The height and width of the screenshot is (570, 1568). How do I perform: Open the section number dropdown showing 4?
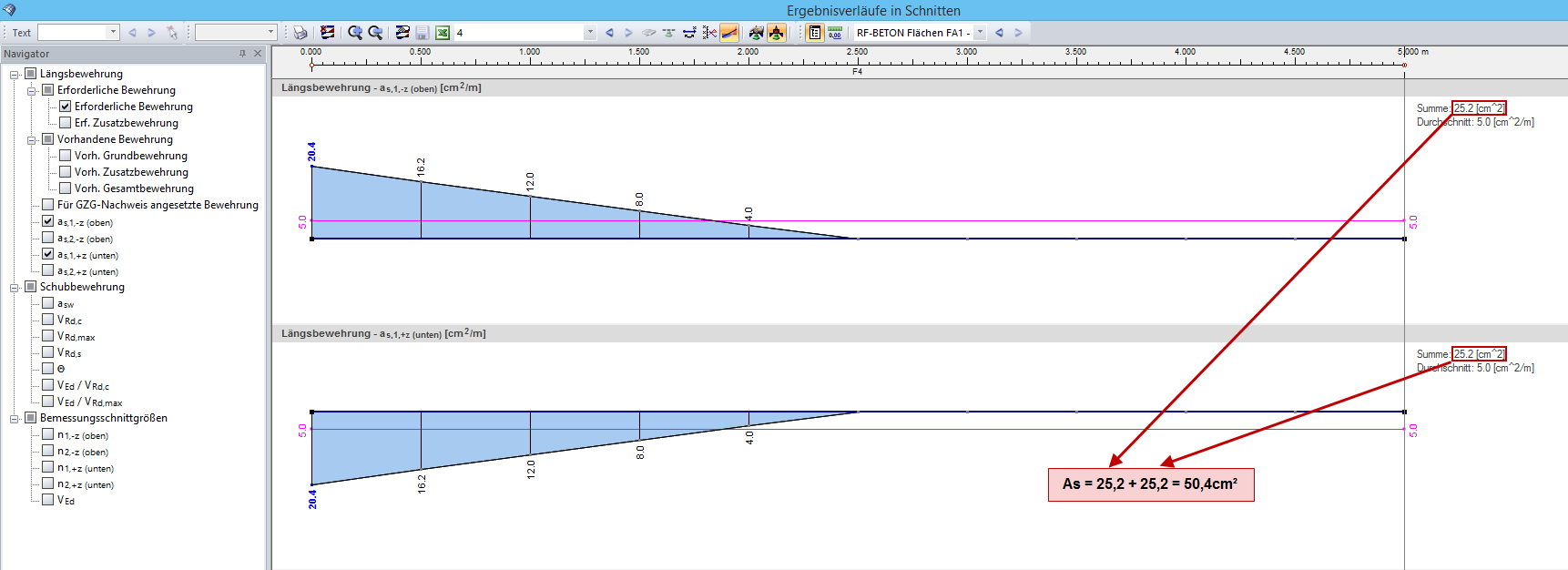tap(590, 33)
